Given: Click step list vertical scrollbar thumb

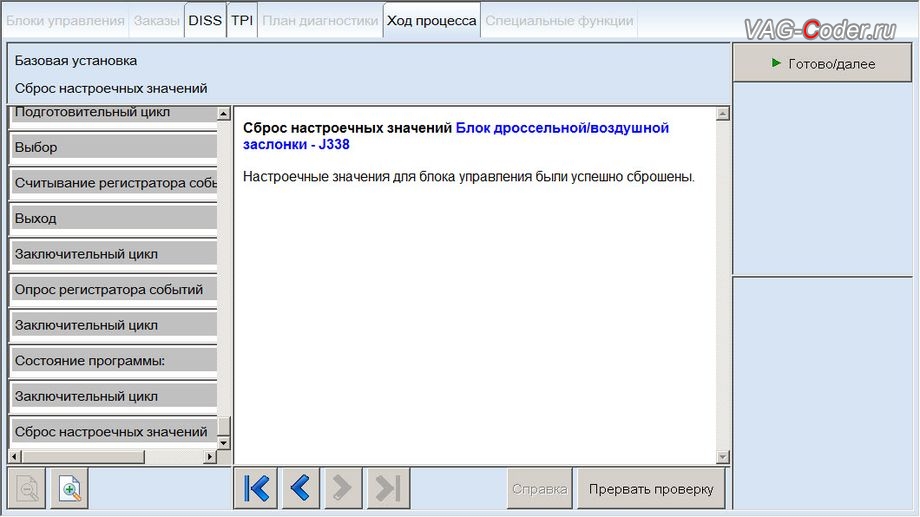Looking at the screenshot, I should tap(224, 426).
